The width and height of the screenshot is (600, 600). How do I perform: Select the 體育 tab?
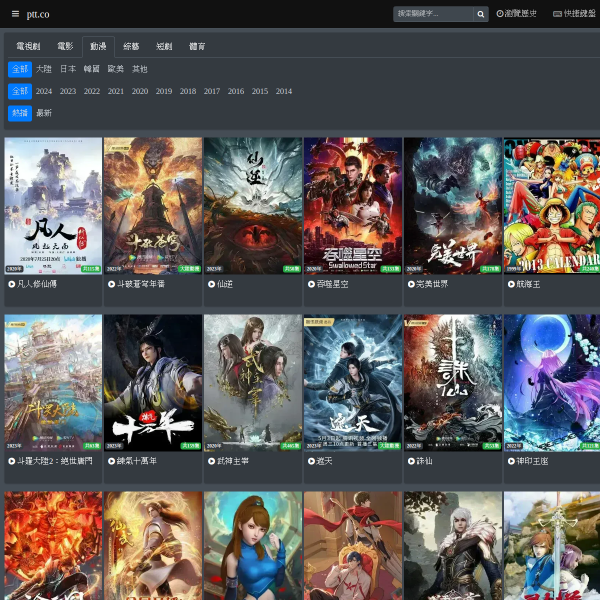197,46
